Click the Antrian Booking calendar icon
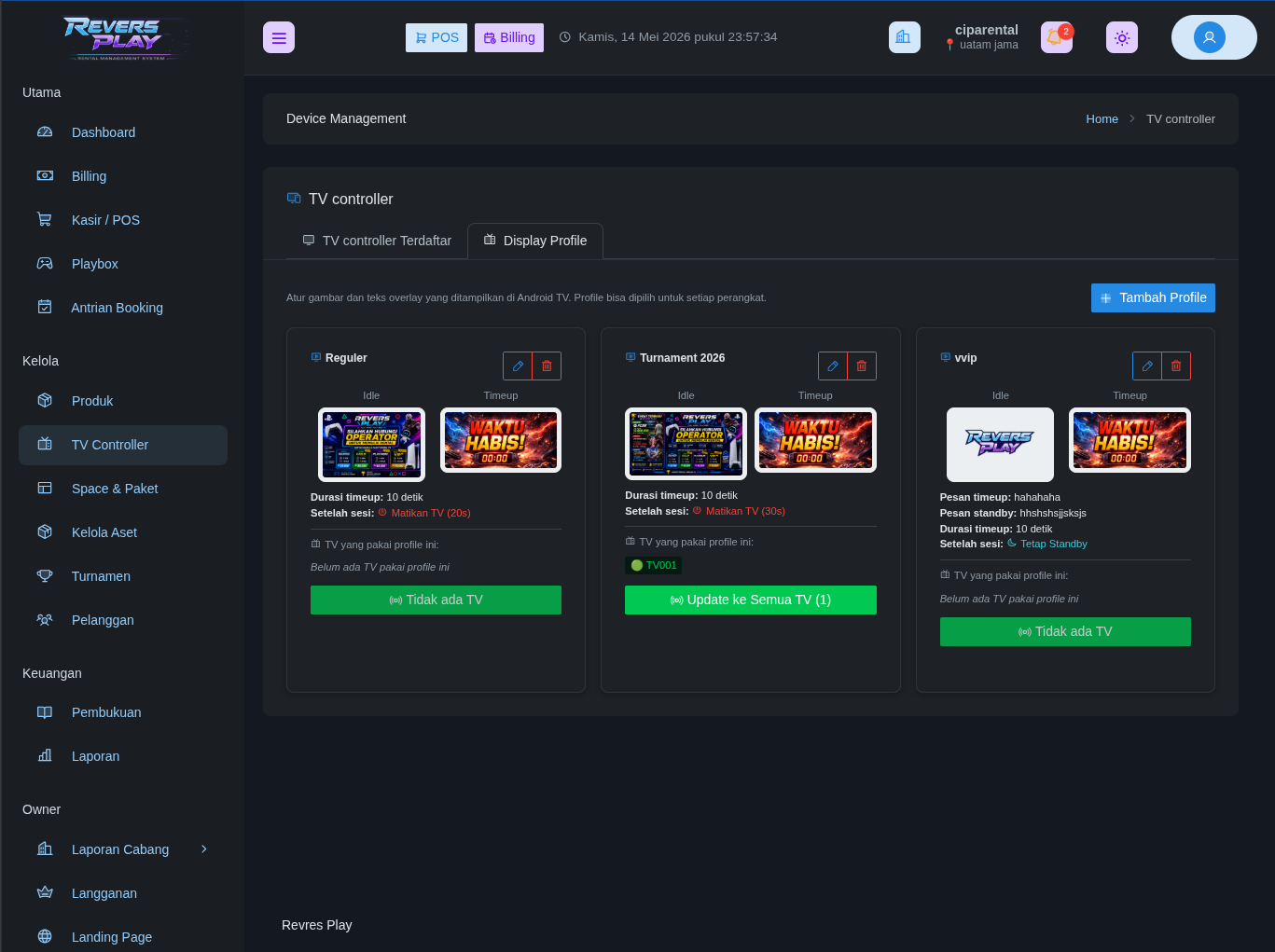 point(45,307)
